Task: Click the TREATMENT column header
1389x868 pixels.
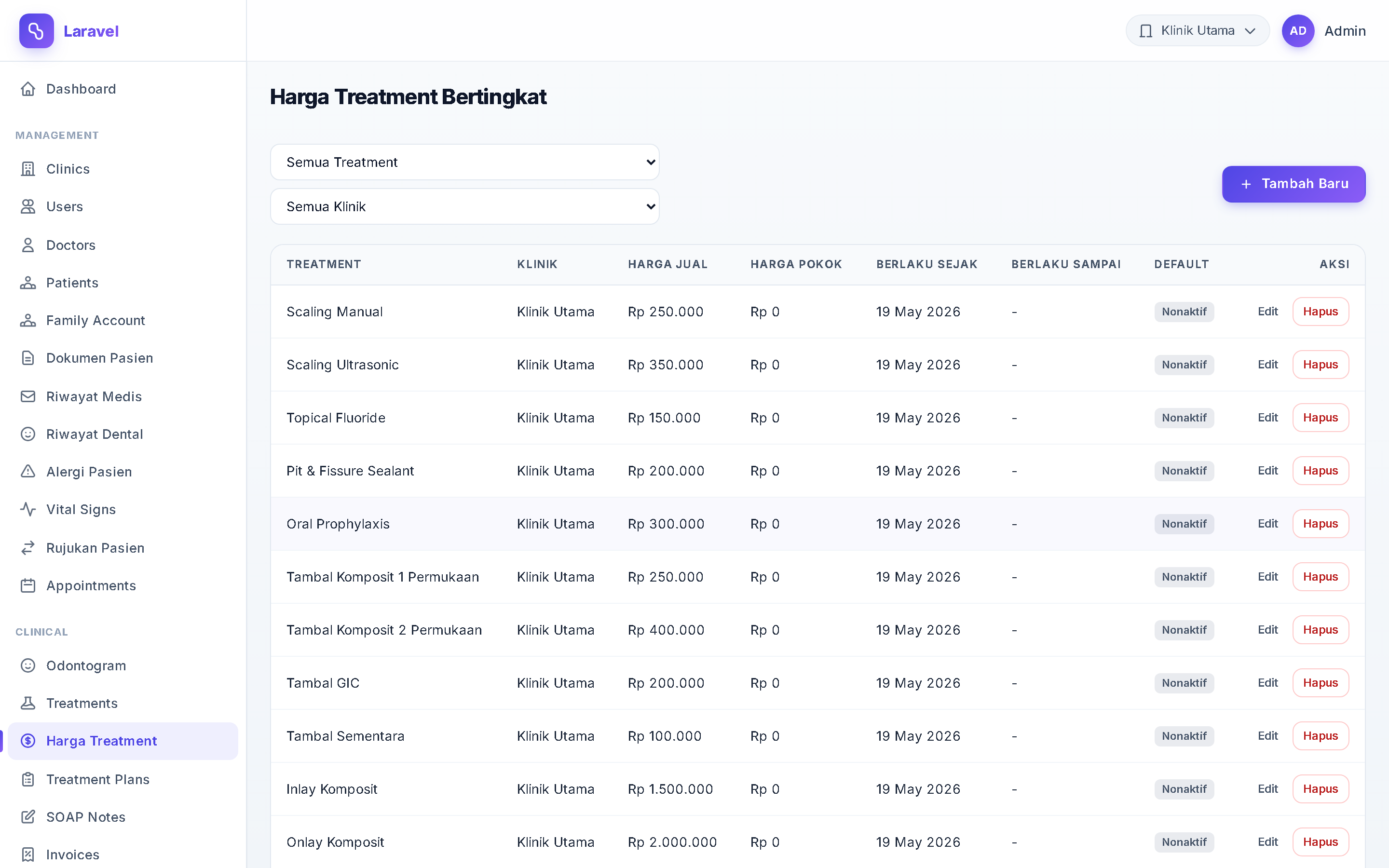Action: [x=324, y=264]
